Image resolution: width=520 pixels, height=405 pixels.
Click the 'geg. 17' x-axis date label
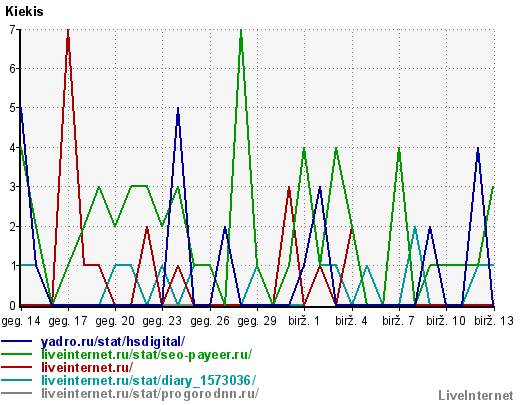(68, 321)
